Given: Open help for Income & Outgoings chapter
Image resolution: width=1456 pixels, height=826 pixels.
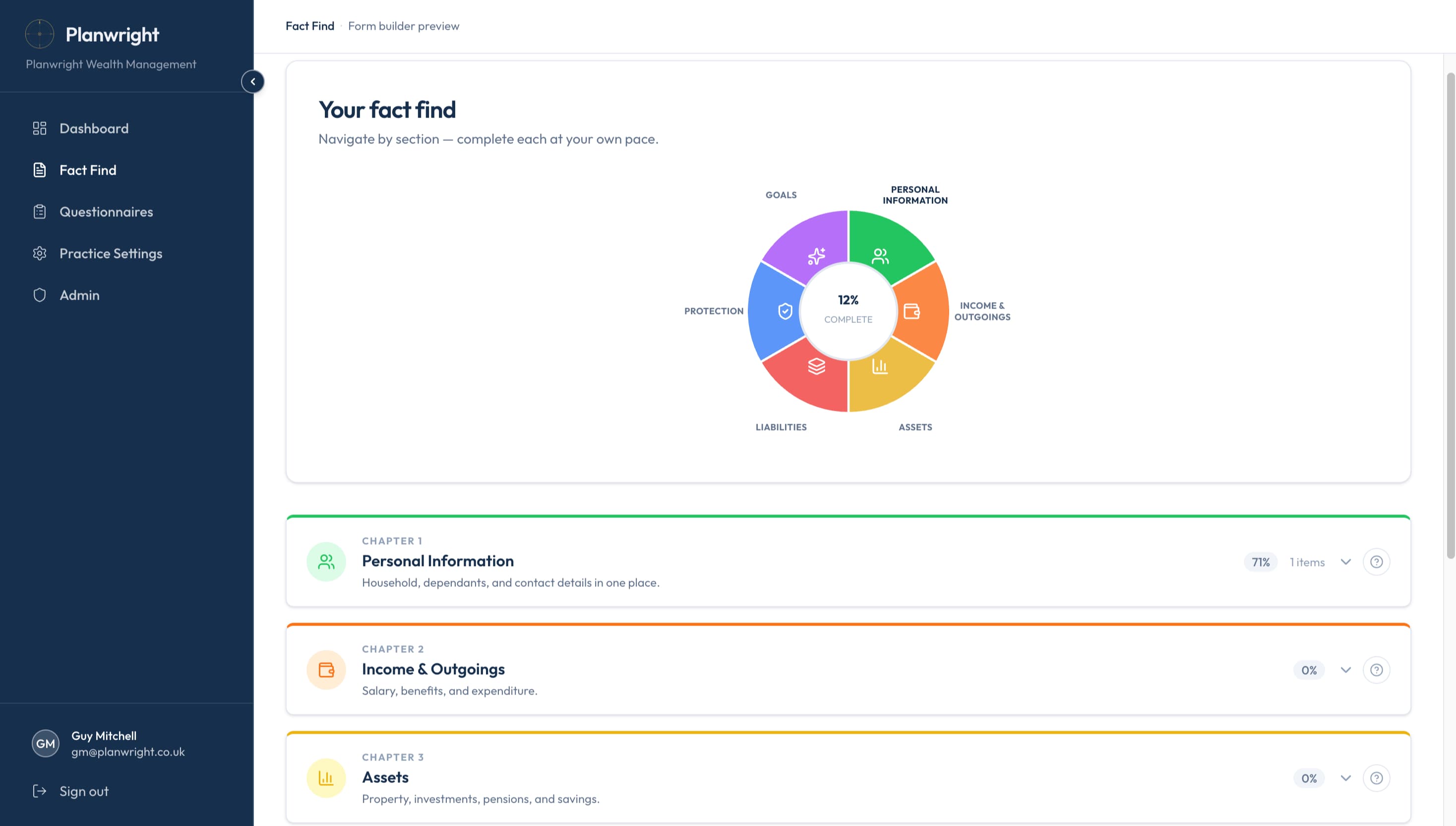Looking at the screenshot, I should tap(1376, 670).
